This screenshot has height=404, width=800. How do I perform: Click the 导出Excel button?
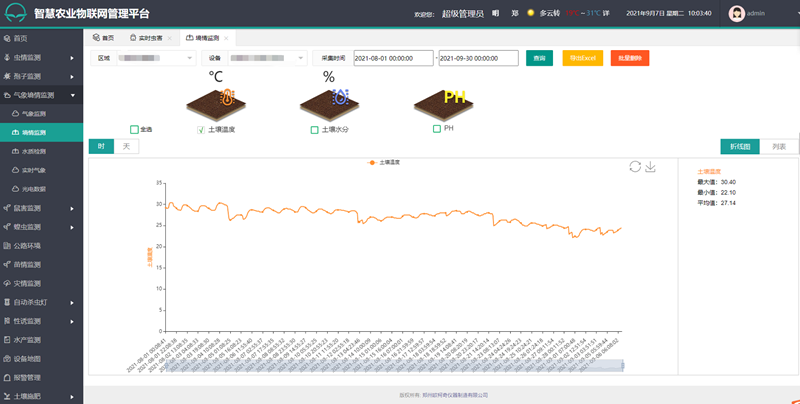583,58
